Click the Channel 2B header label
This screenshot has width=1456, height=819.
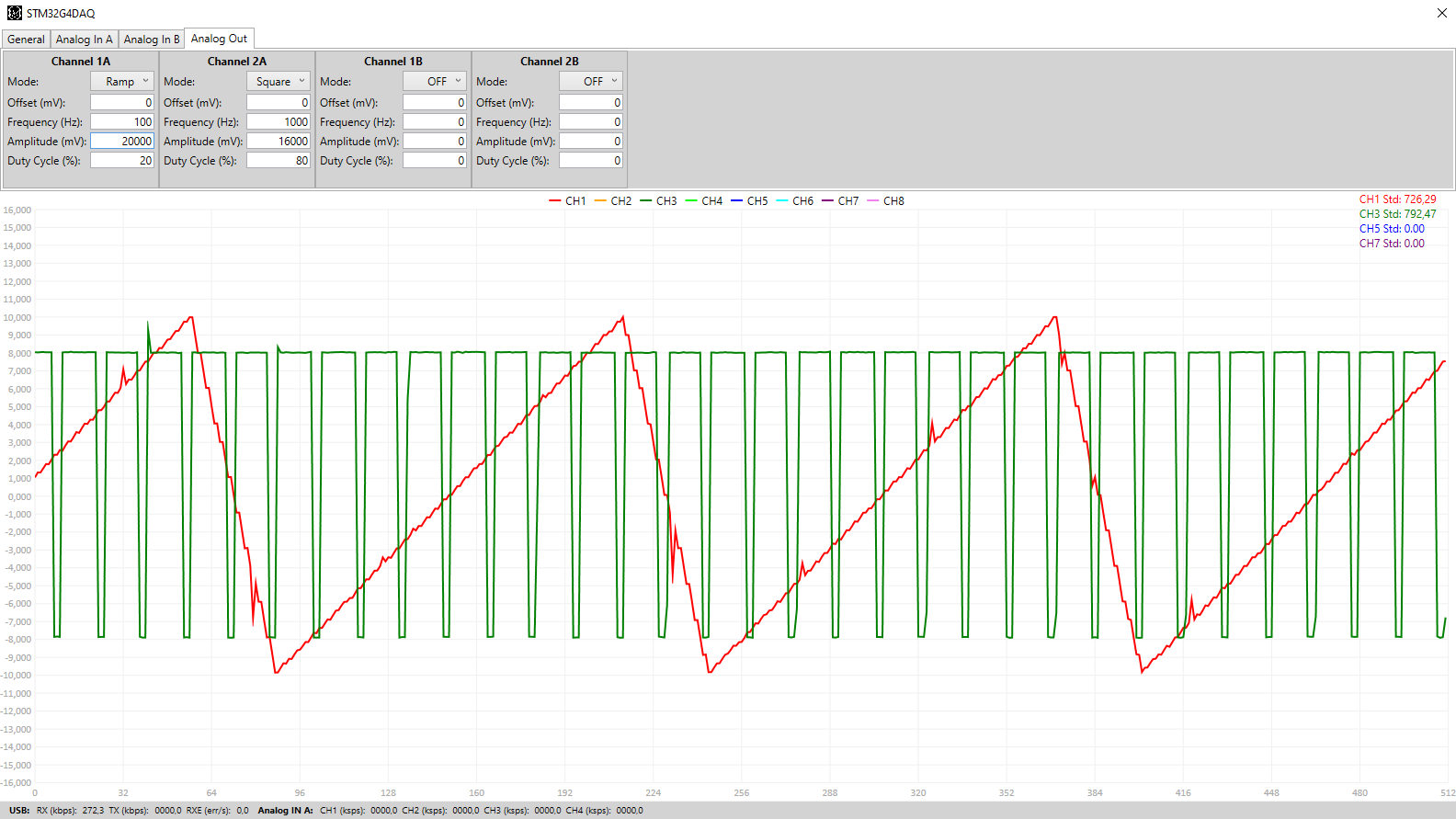click(x=550, y=61)
